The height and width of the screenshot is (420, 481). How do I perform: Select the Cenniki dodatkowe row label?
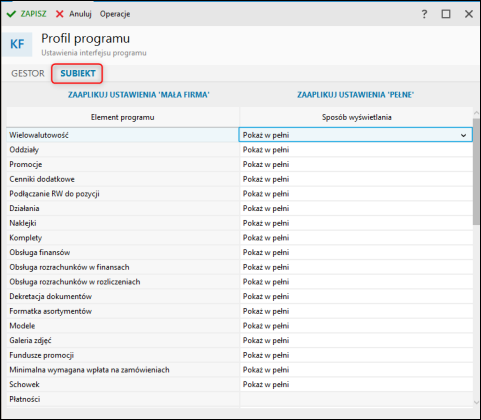point(42,179)
